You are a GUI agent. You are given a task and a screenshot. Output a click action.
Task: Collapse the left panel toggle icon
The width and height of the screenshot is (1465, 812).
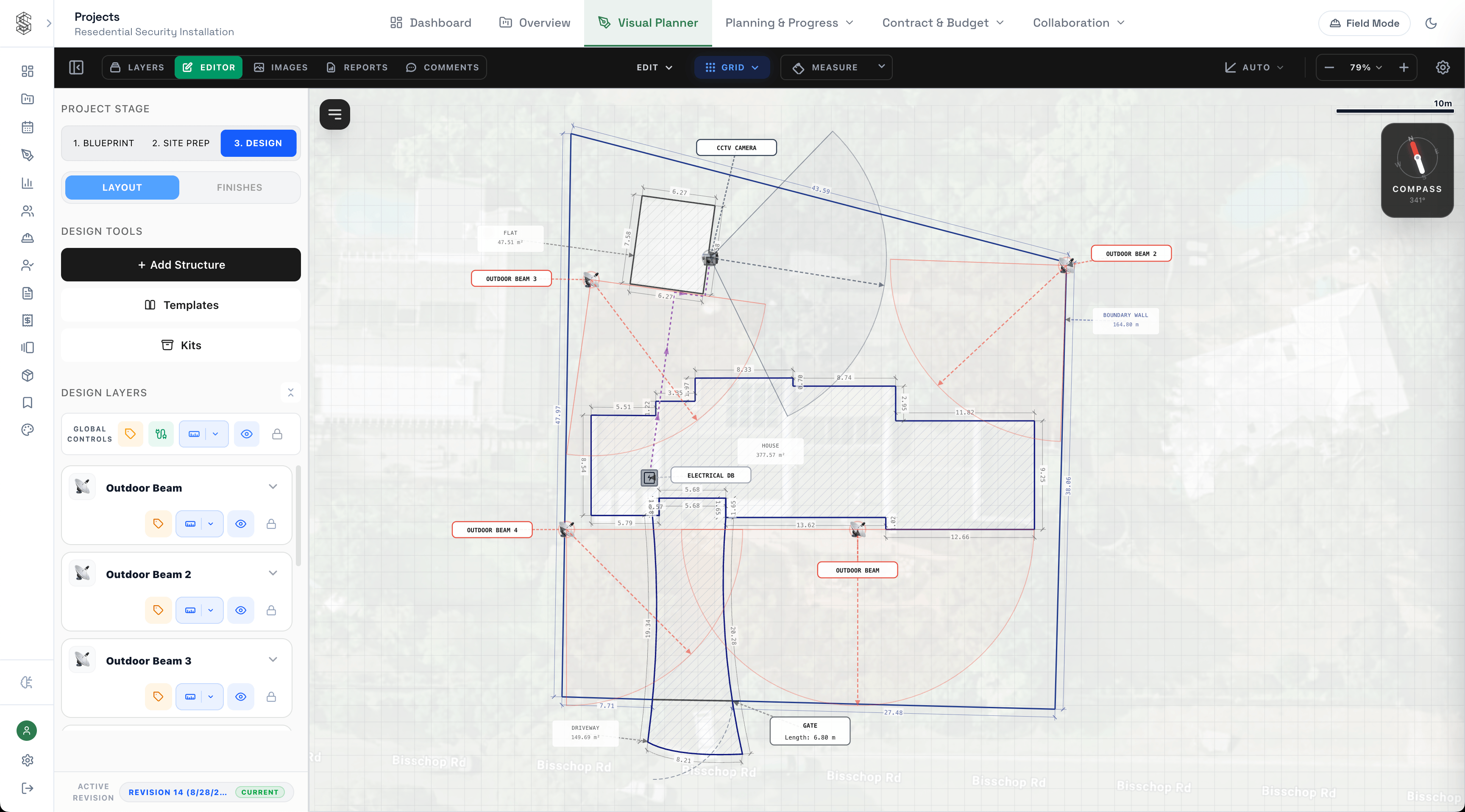[76, 67]
